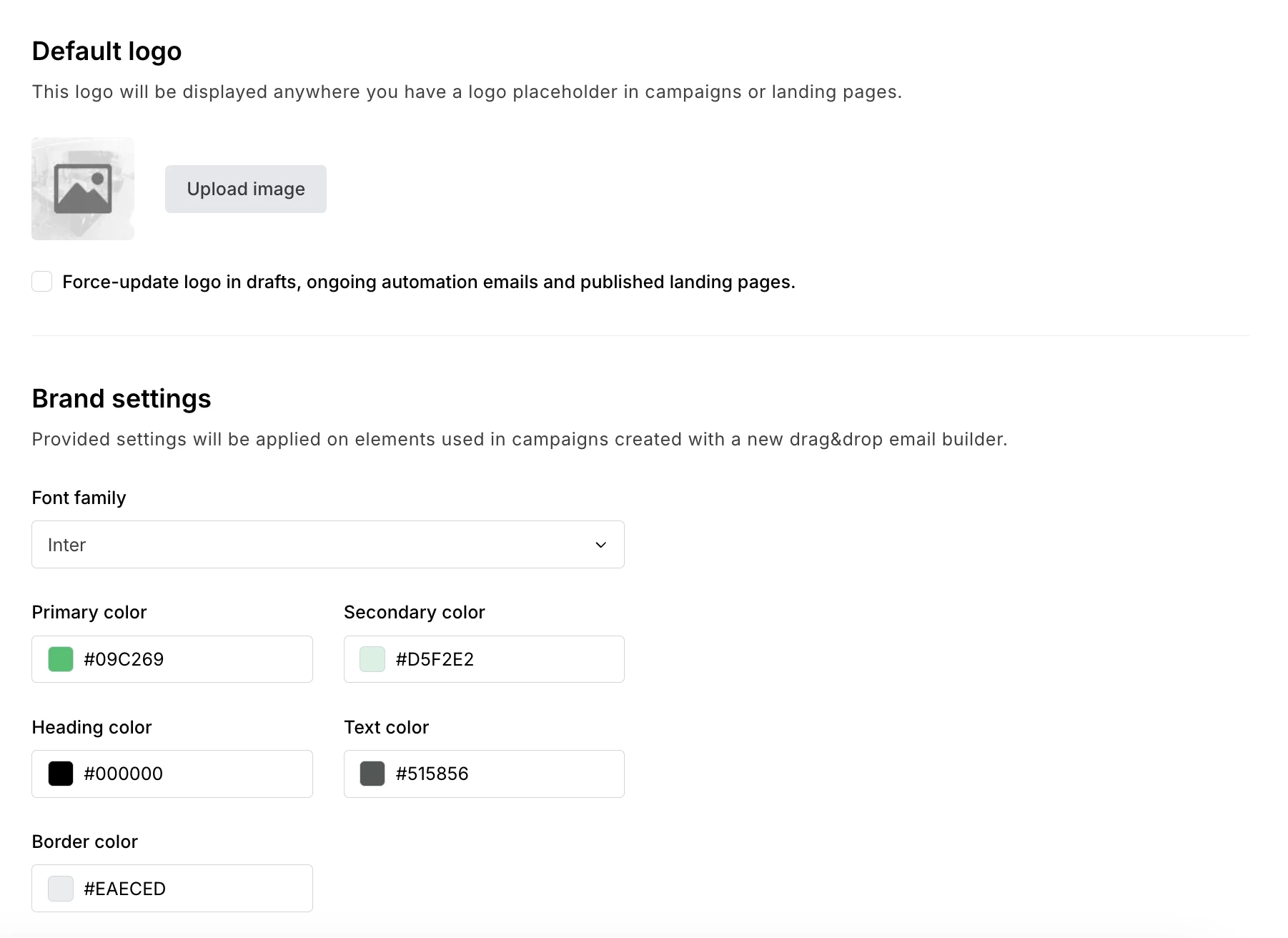Open the Primary color green swatch

pos(61,659)
